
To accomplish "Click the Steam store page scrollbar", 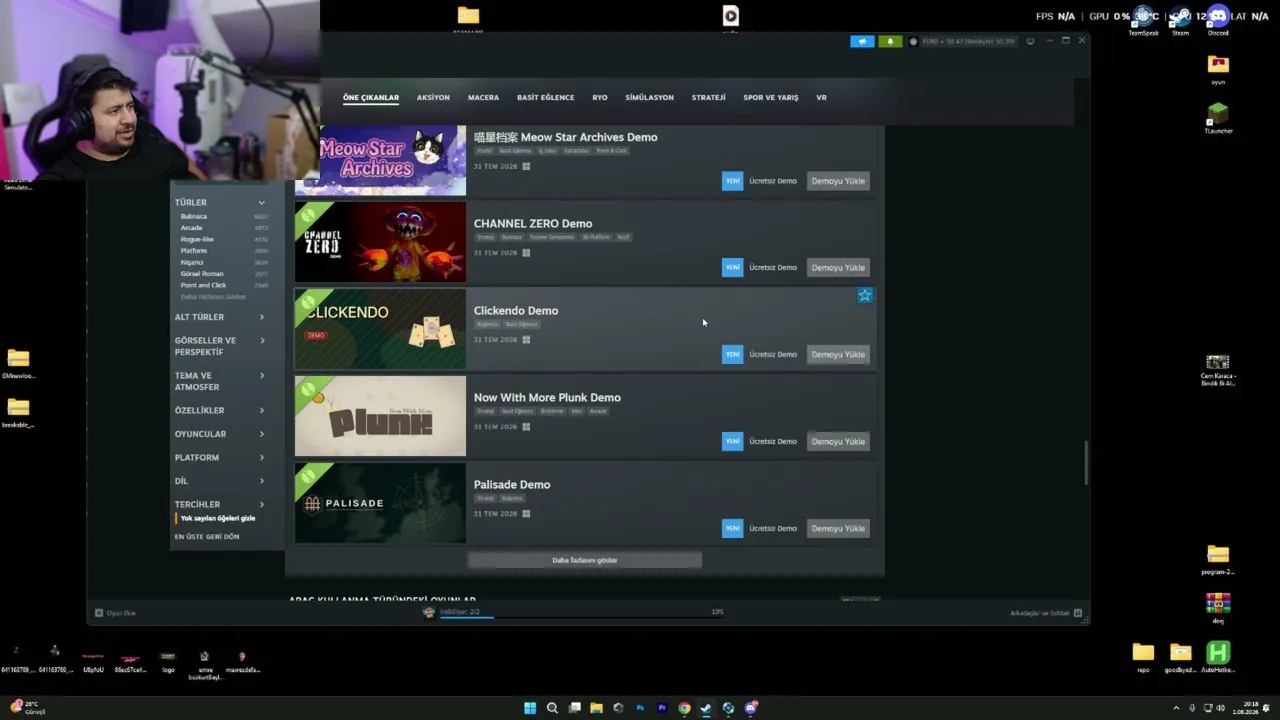I will coord(1086,463).
